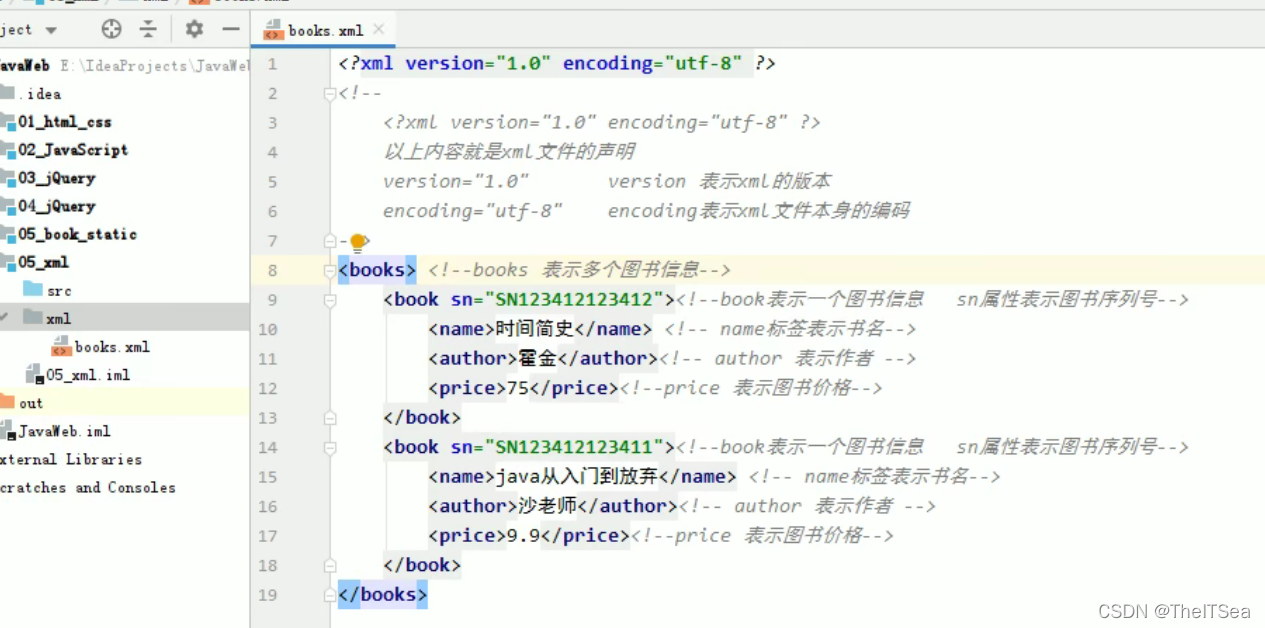Click the fold end marker on line 13
1265x628 pixels.
pos(331,417)
